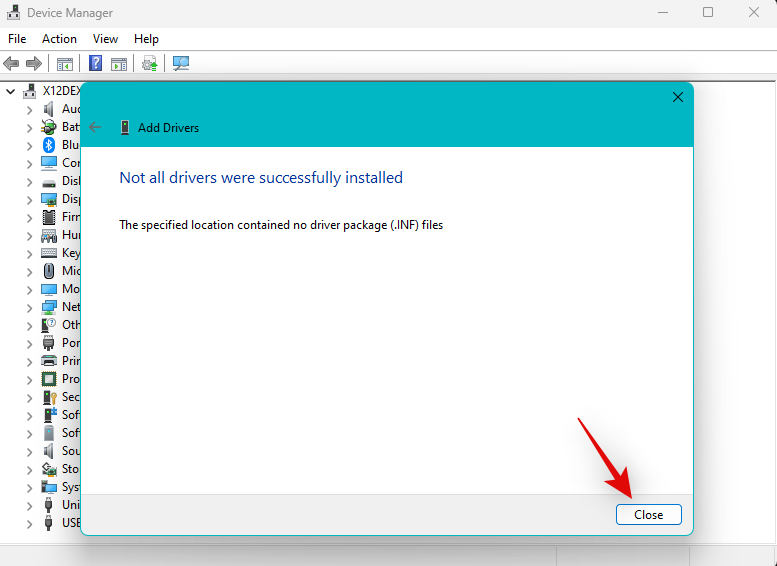The height and width of the screenshot is (566, 777).
Task: Click the monitor icon beside Mo
Action: (x=49, y=289)
